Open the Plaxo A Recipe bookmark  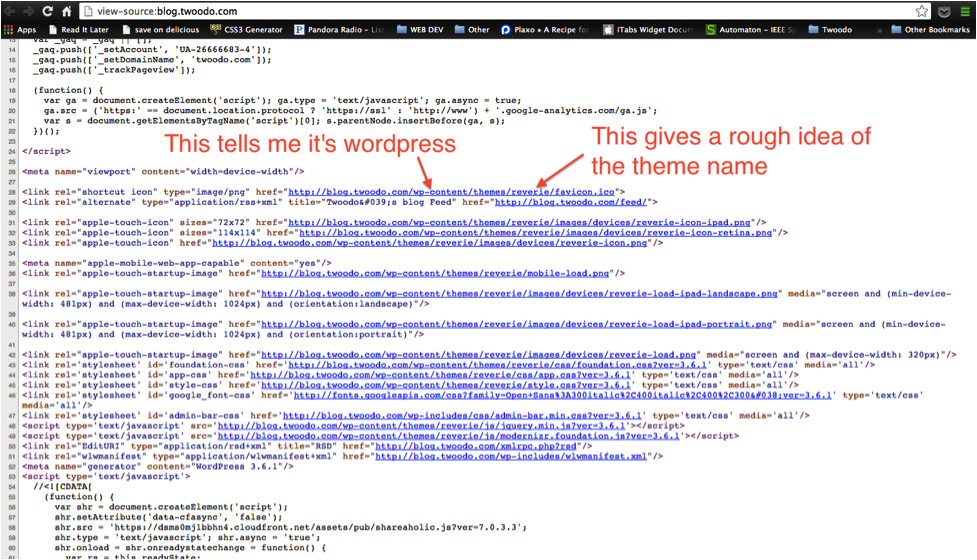(545, 29)
